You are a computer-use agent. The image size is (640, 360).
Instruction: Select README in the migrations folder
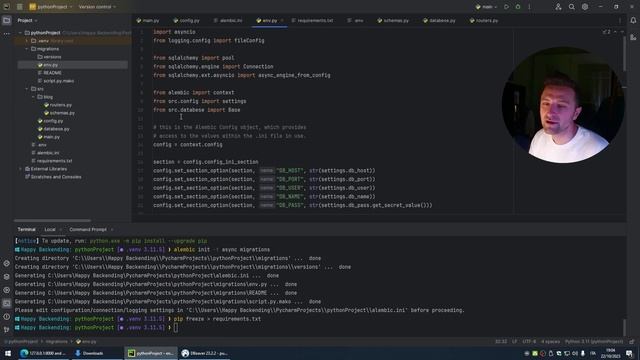[52, 73]
